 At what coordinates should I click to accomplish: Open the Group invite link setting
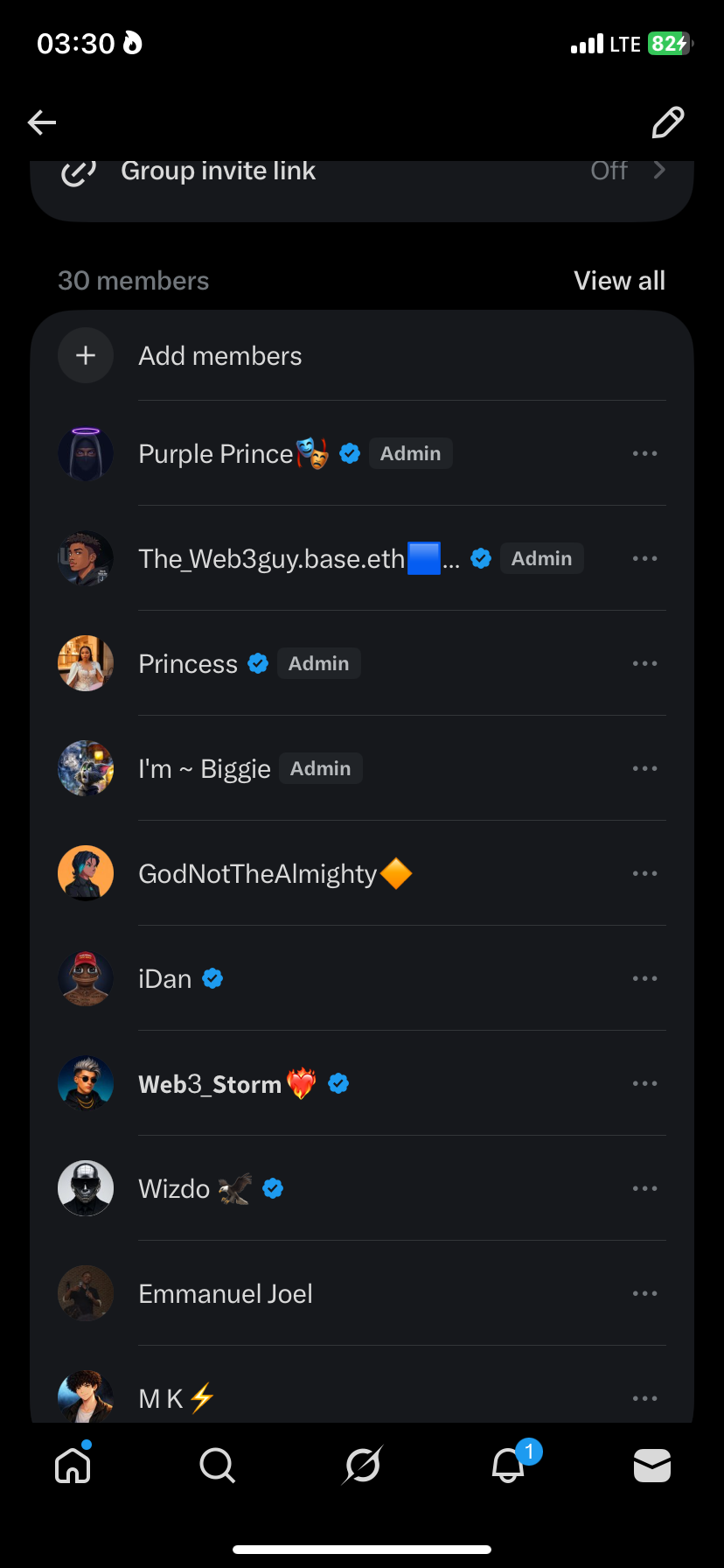pyautogui.click(x=362, y=171)
